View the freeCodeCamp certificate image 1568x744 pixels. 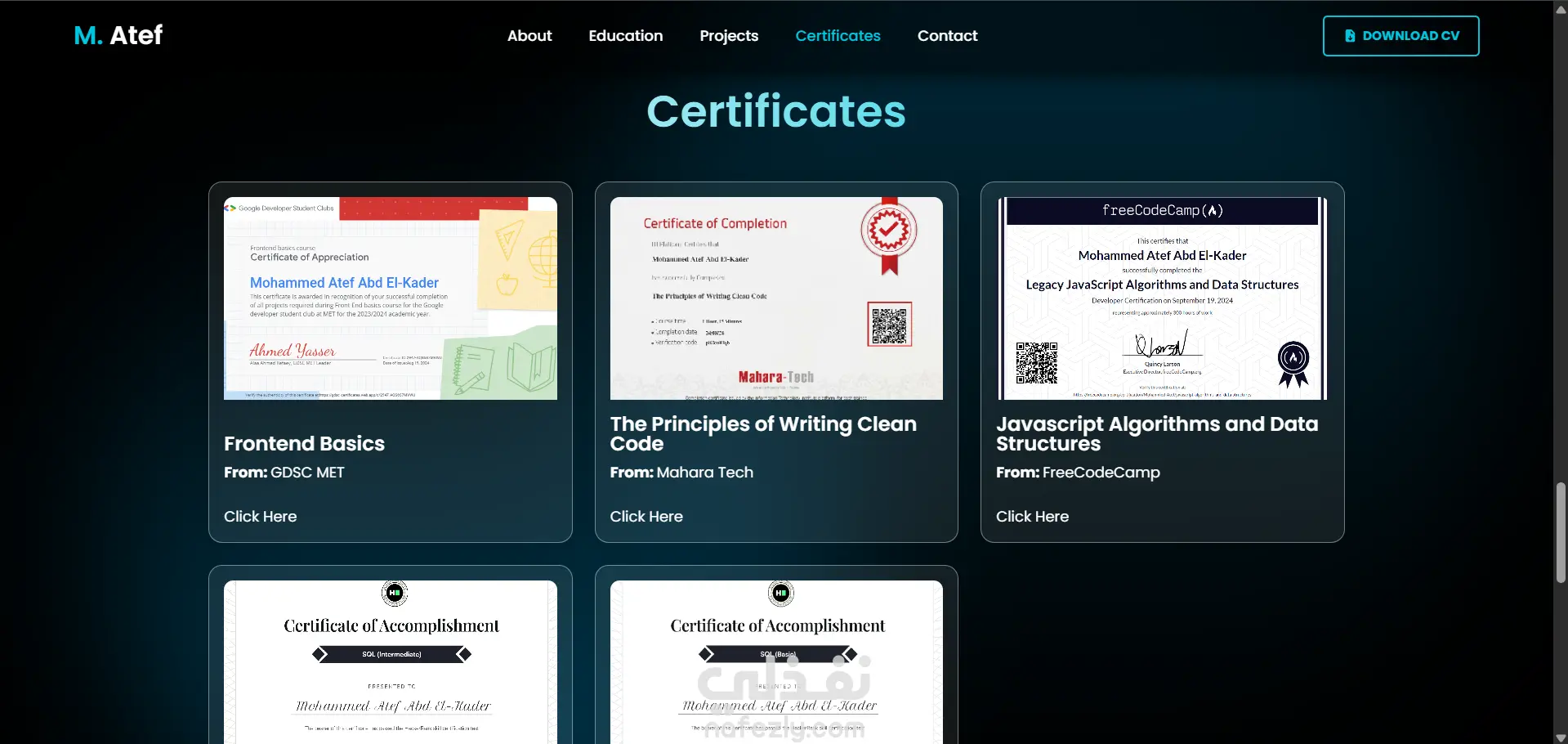1162,298
